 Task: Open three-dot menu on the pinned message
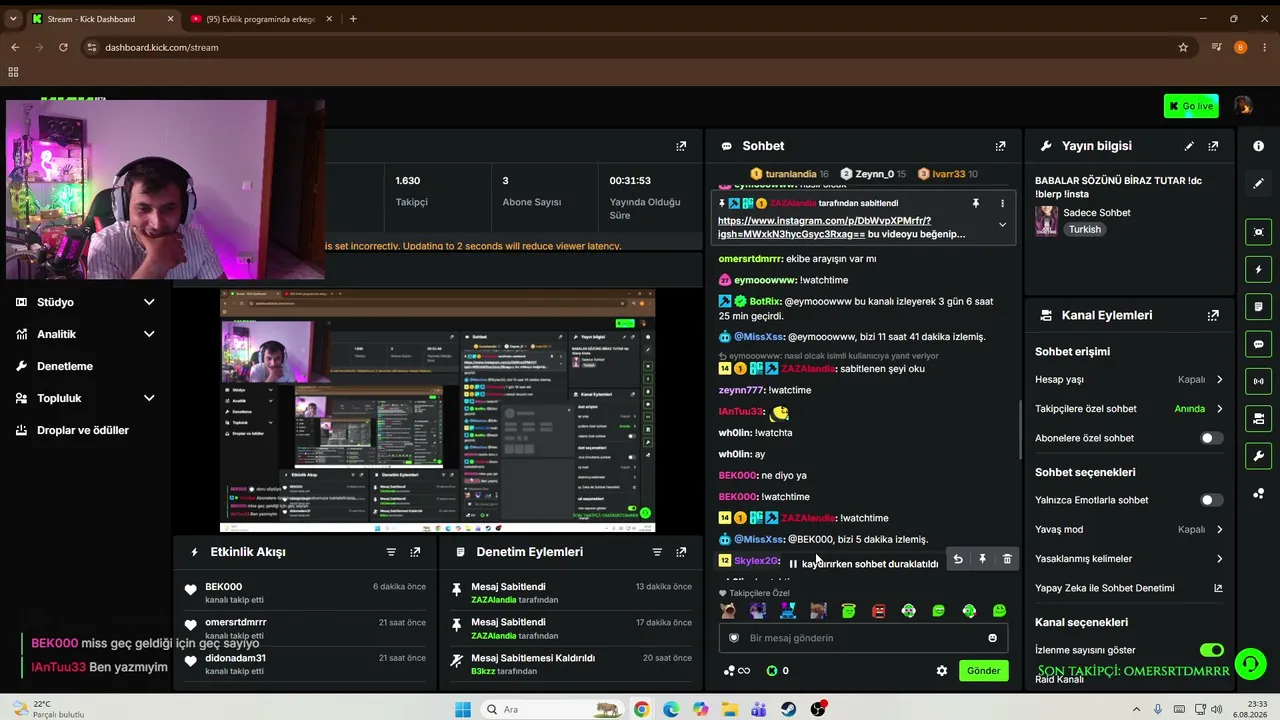[x=1002, y=203]
